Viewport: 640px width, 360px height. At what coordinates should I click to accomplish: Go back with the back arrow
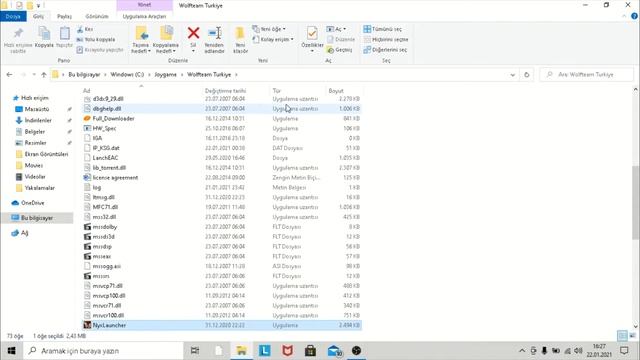point(9,75)
